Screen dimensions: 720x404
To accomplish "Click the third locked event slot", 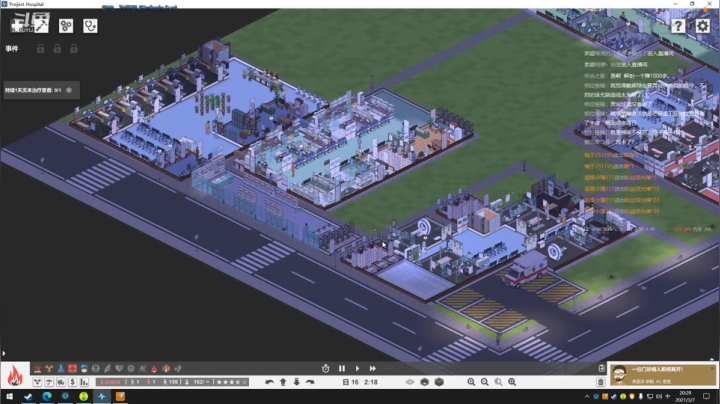I will (x=73, y=48).
